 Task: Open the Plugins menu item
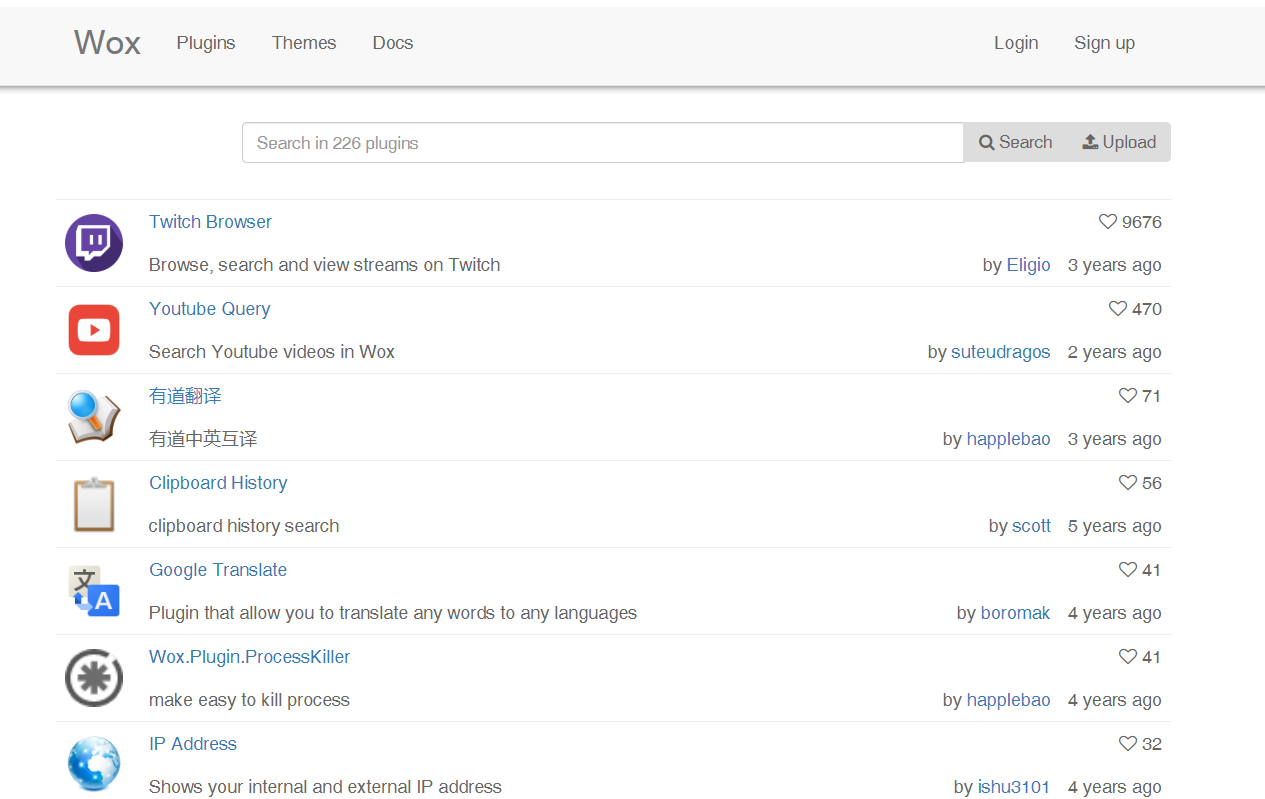206,43
